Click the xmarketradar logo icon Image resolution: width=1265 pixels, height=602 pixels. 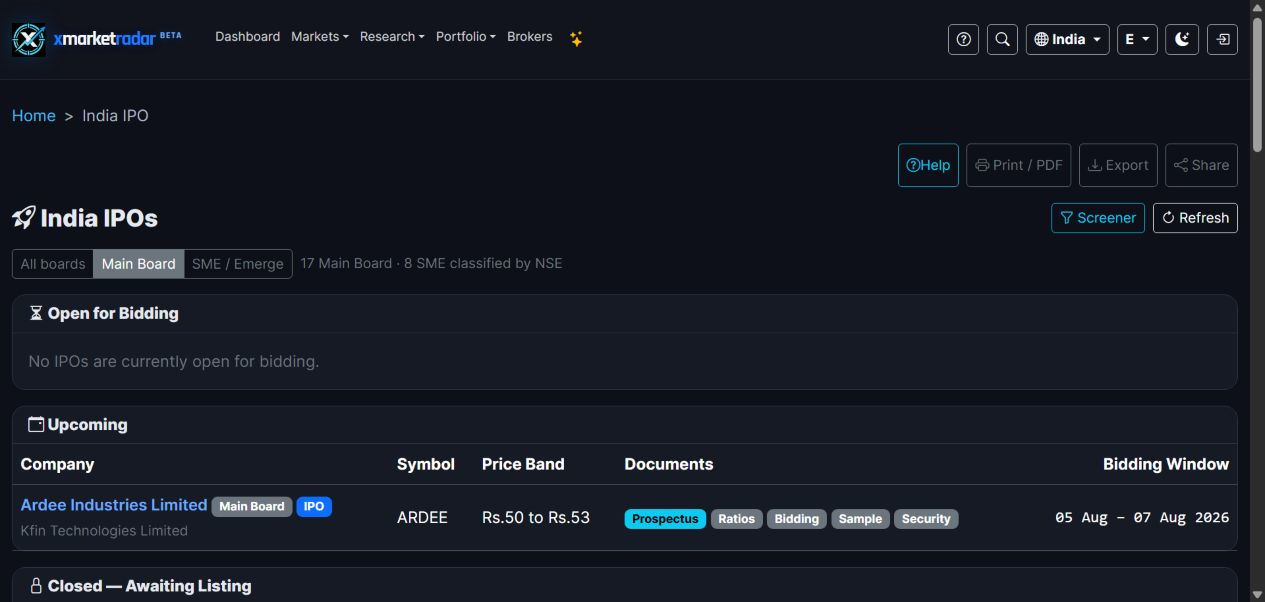[29, 39]
